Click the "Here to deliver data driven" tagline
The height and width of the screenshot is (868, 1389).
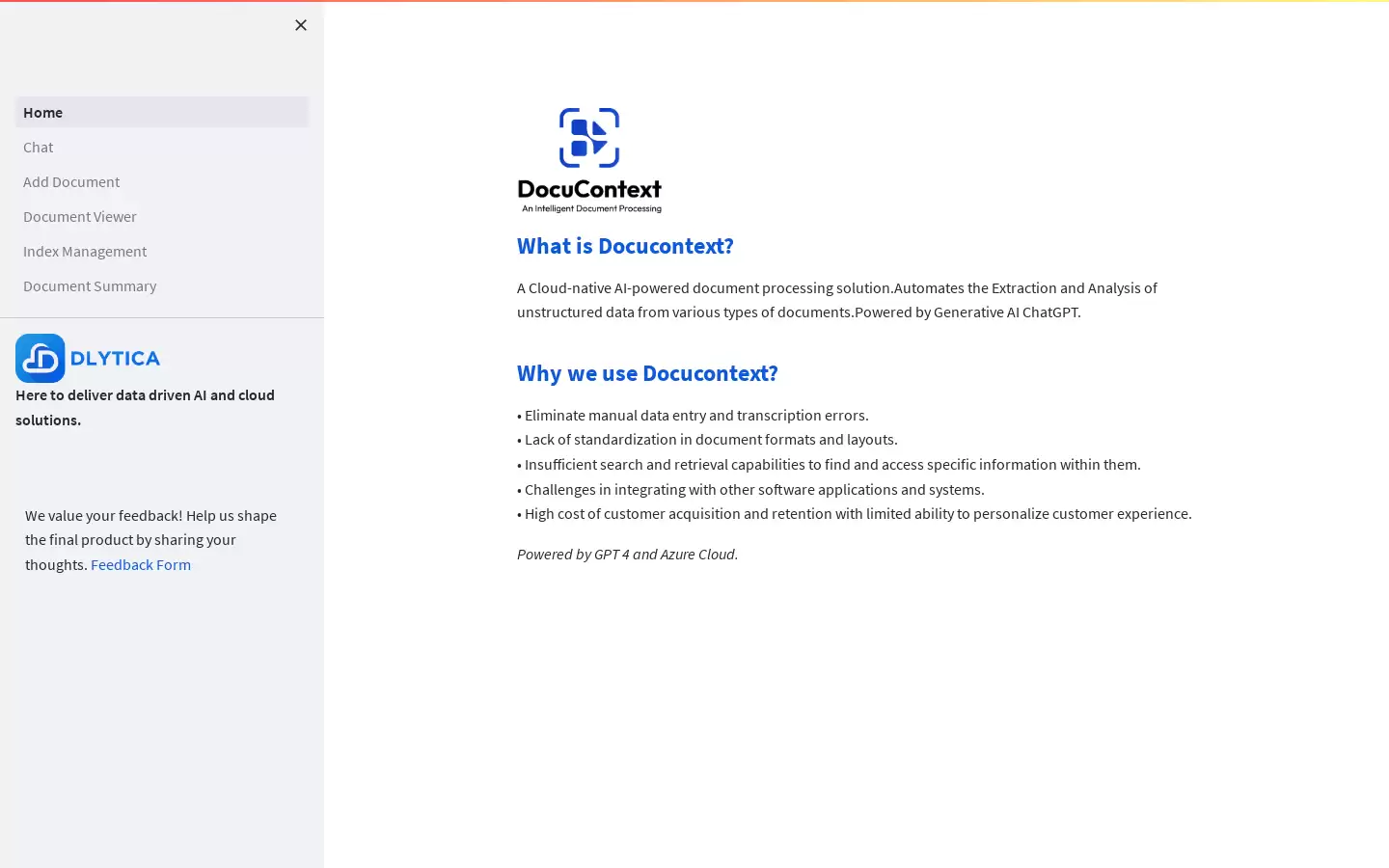(145, 407)
